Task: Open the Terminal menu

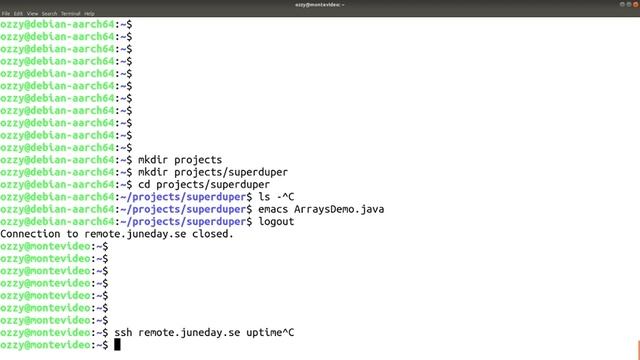Action: point(71,13)
